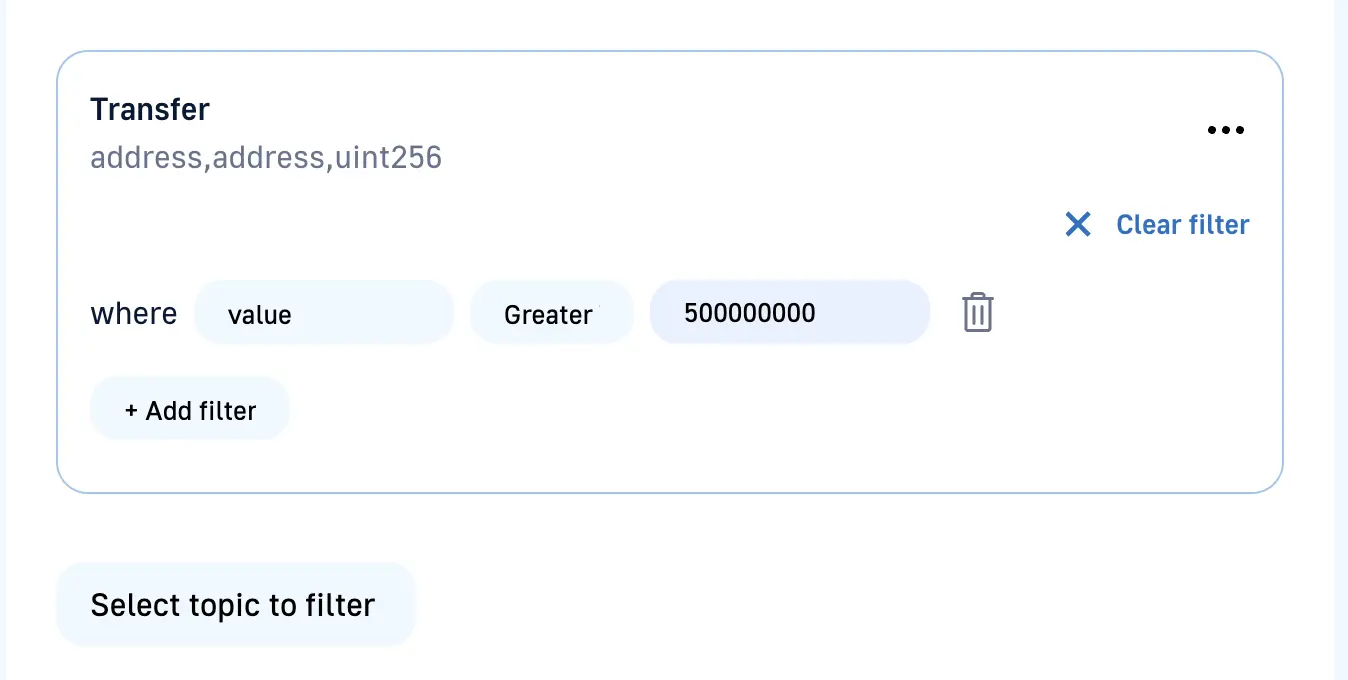
Task: Click the word filter in Clear filter
Action: 1216,224
